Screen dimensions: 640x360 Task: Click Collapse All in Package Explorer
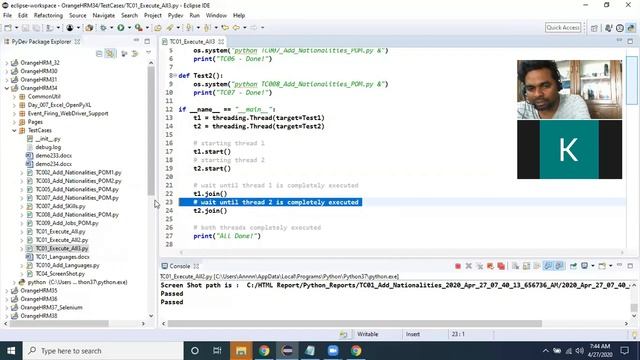[99, 53]
